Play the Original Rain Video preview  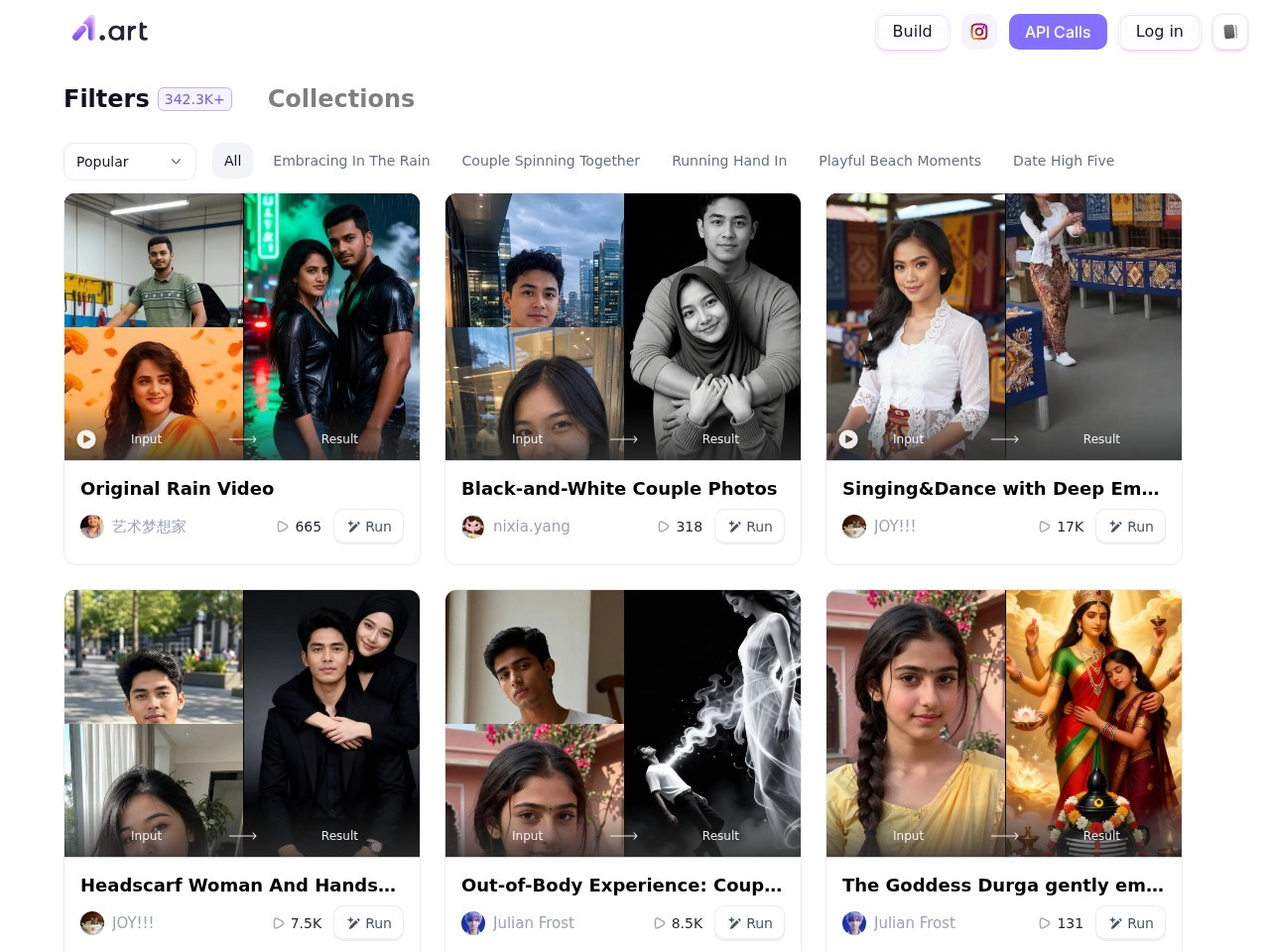pos(86,438)
